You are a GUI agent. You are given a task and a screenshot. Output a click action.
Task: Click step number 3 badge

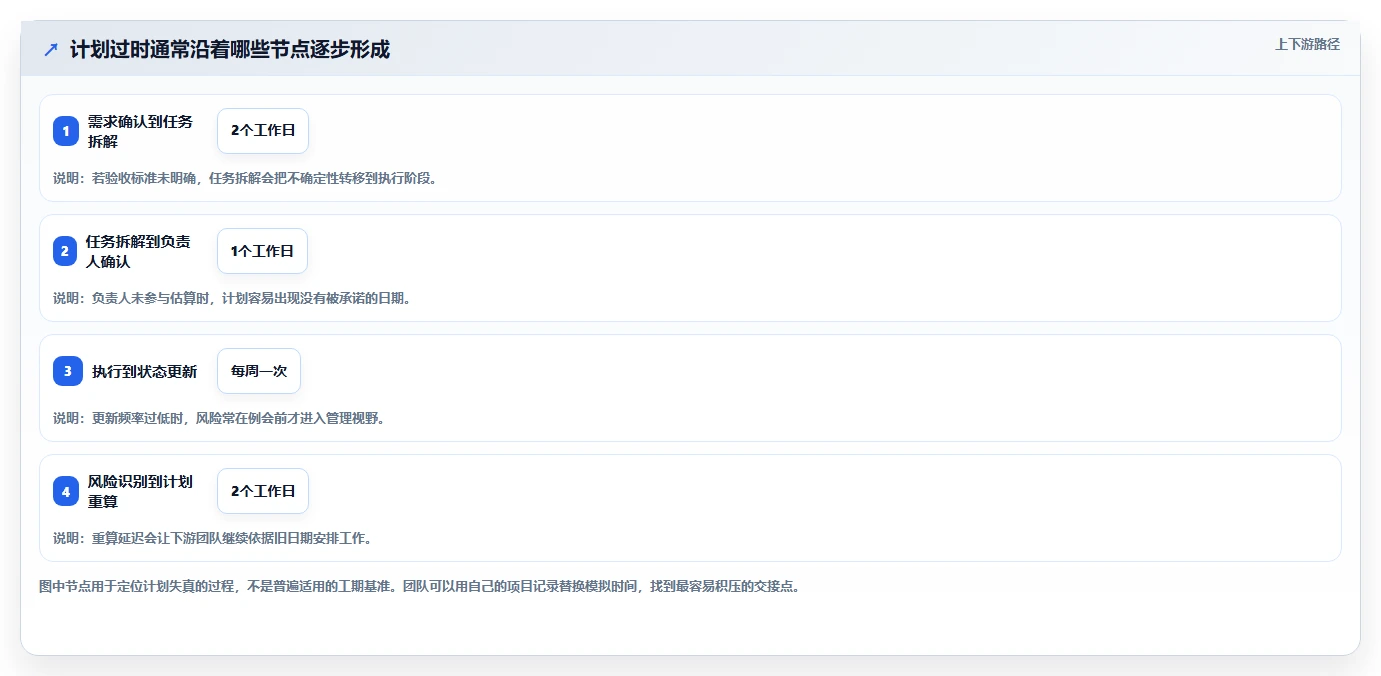click(x=67, y=371)
